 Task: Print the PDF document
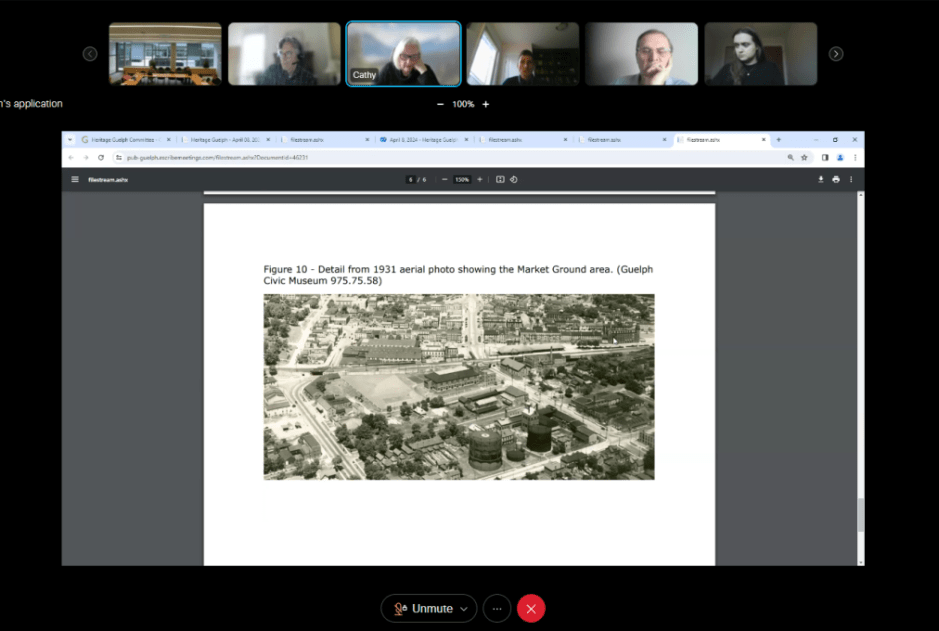click(836, 180)
